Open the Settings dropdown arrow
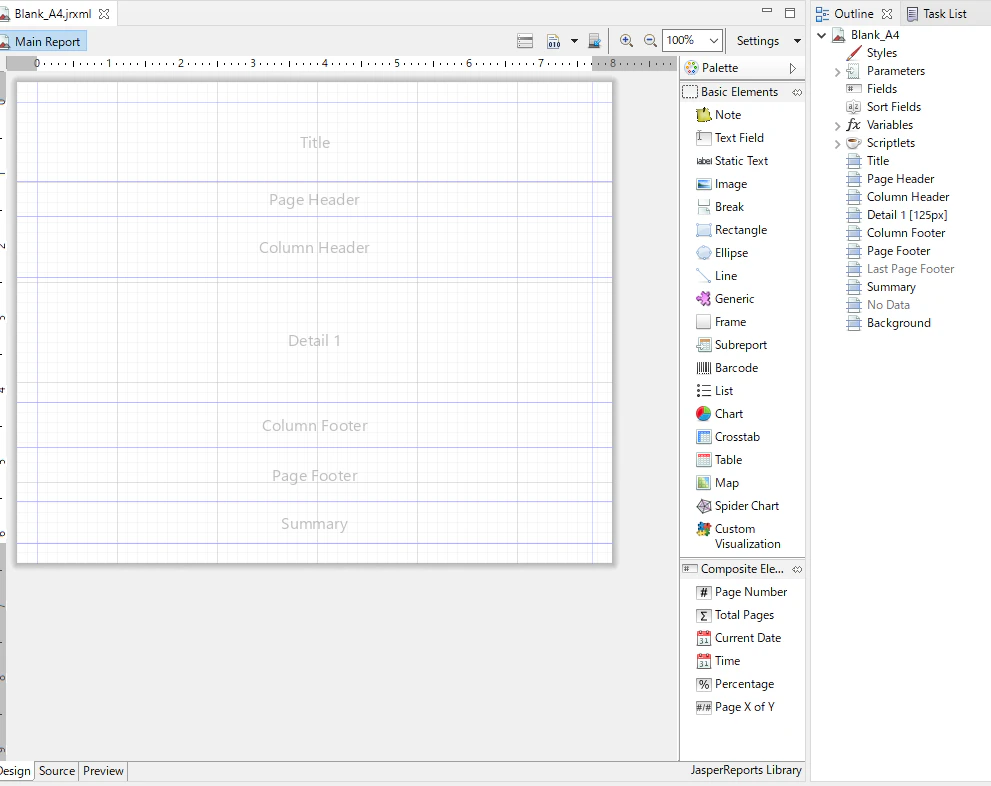 798,41
